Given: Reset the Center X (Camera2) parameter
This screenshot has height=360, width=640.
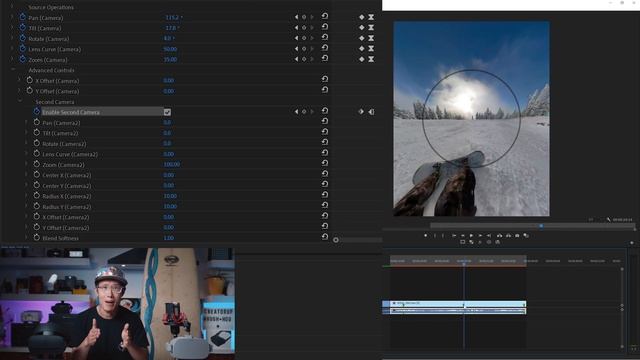Looking at the screenshot, I should (x=325, y=173).
